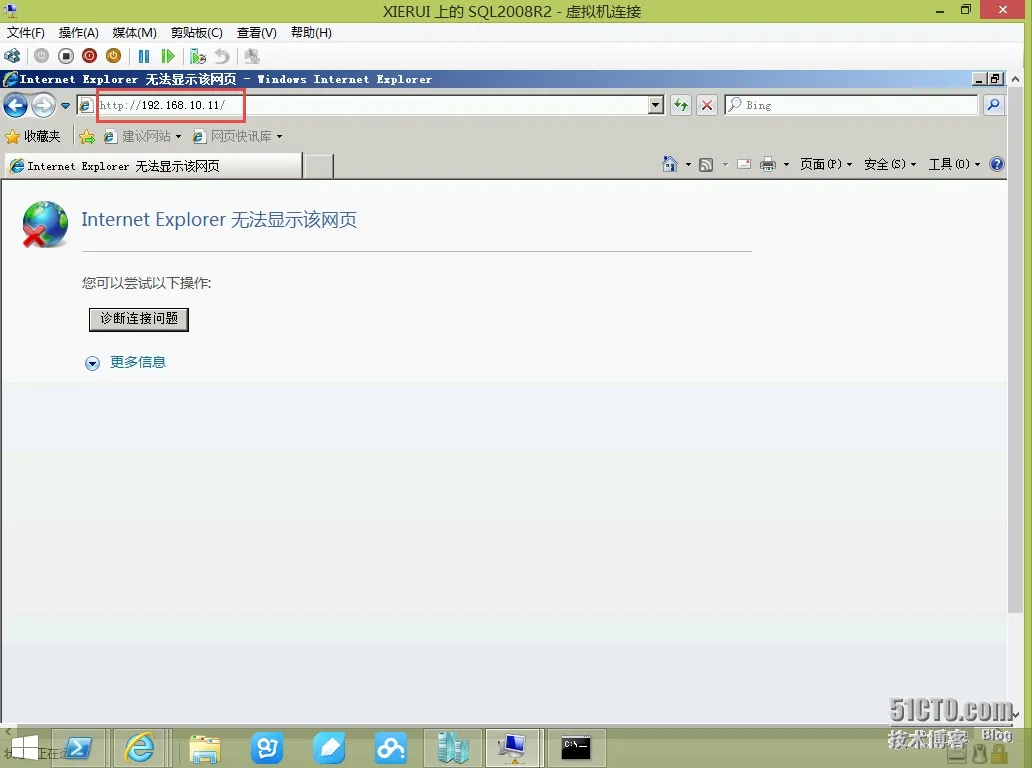The width and height of the screenshot is (1032, 768).
Task: Reset the VM with the green play icon
Action: pos(168,56)
